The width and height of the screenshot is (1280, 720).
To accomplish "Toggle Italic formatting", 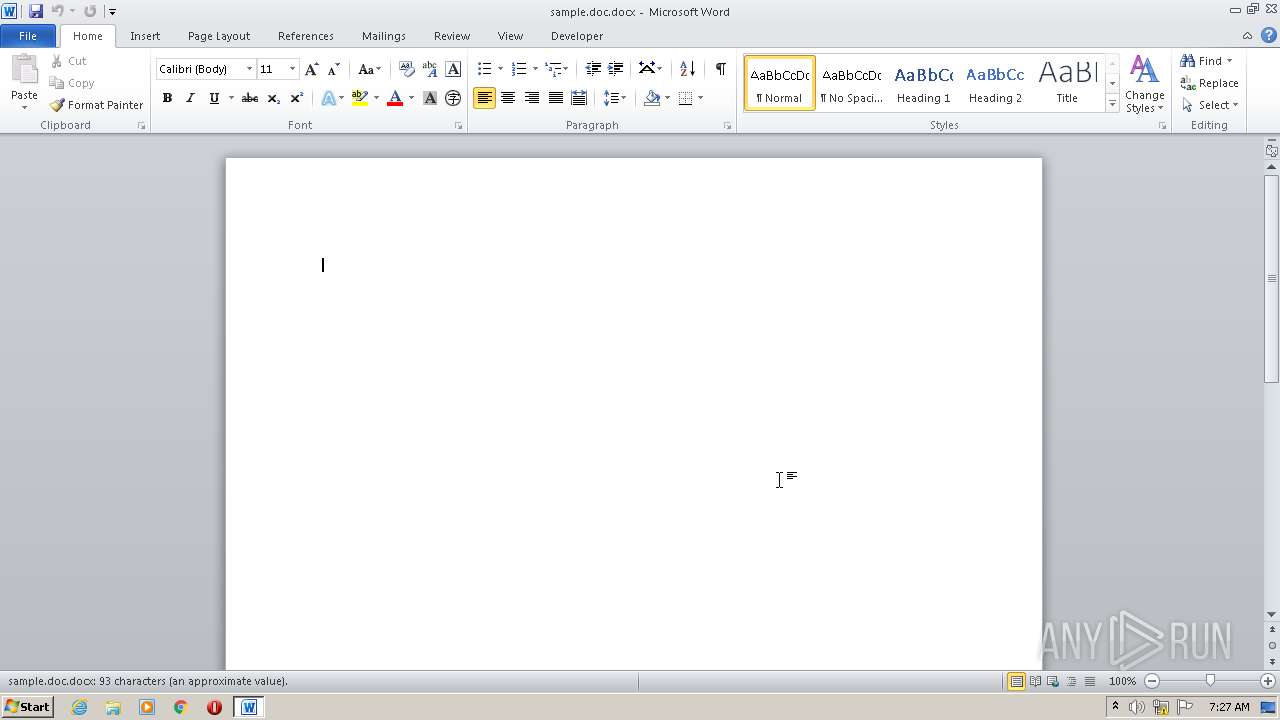I will (190, 98).
